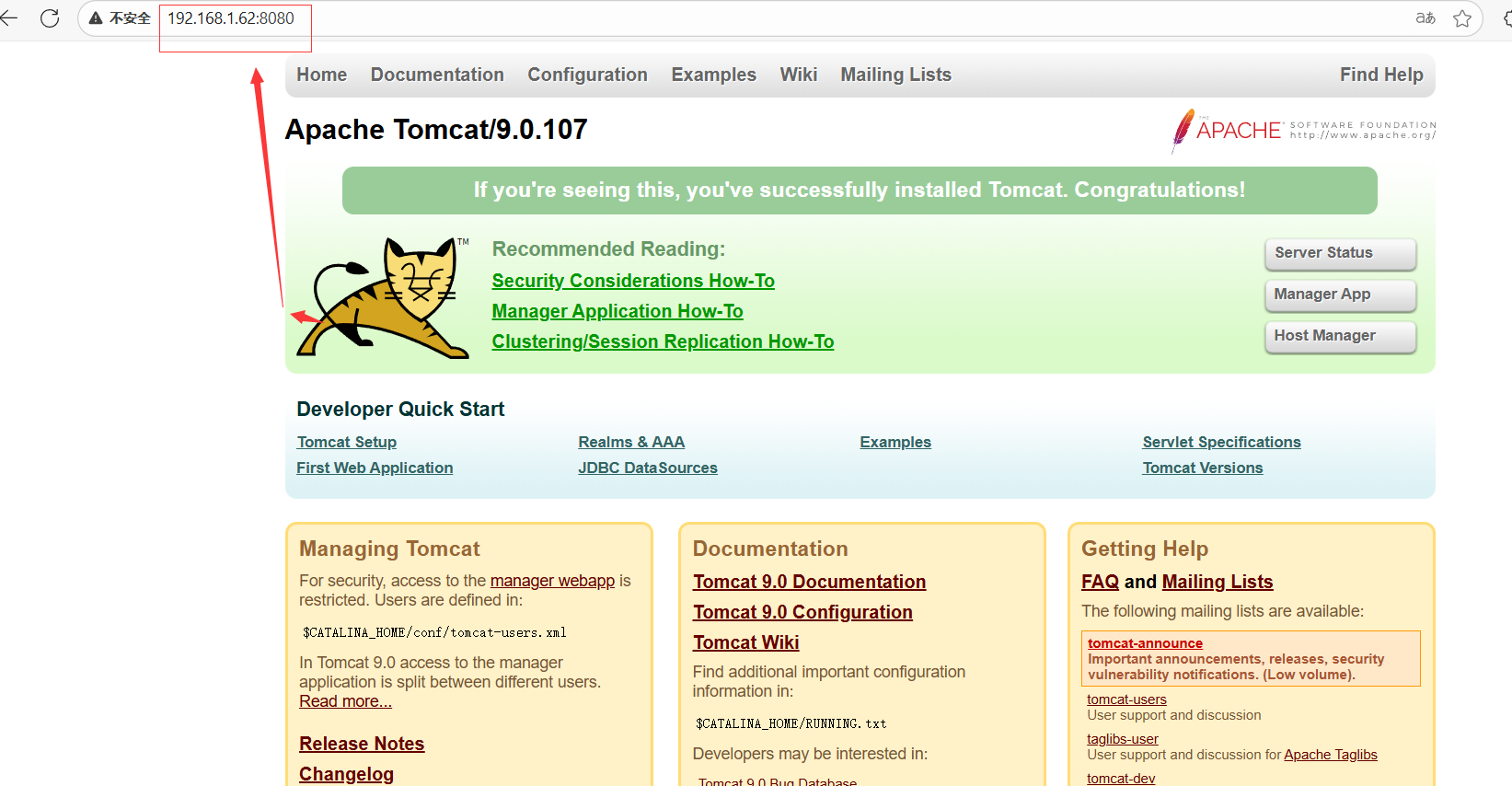The image size is (1512, 786).
Task: Open the taglibs-user mailing list link
Action: point(1122,739)
